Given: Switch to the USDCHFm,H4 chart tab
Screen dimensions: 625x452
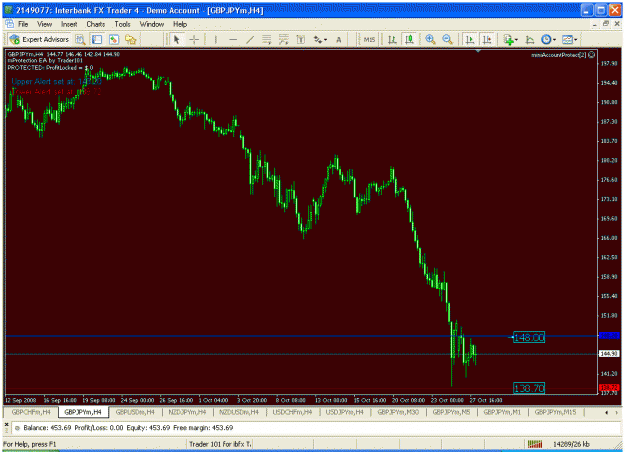Looking at the screenshot, I should point(292,412).
